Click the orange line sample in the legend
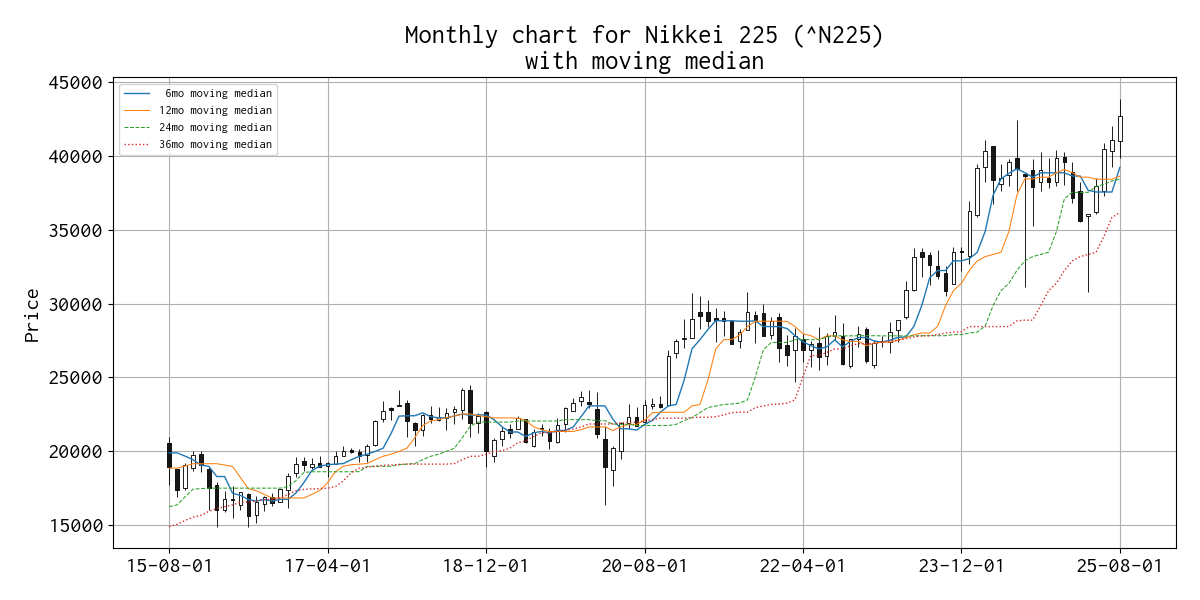Screen dimensions: 1200x600 137,110
